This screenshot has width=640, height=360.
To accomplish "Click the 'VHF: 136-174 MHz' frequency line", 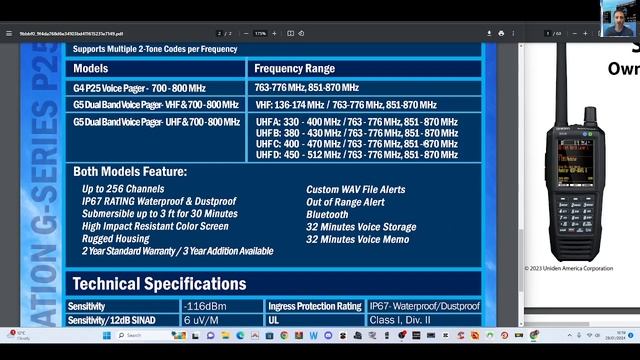I will pos(346,105).
